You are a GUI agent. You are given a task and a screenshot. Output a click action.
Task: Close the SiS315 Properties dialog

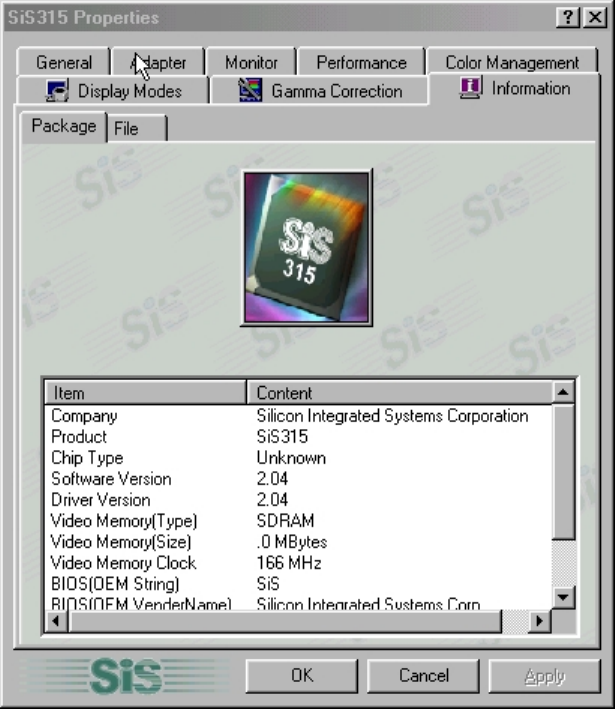[595, 18]
